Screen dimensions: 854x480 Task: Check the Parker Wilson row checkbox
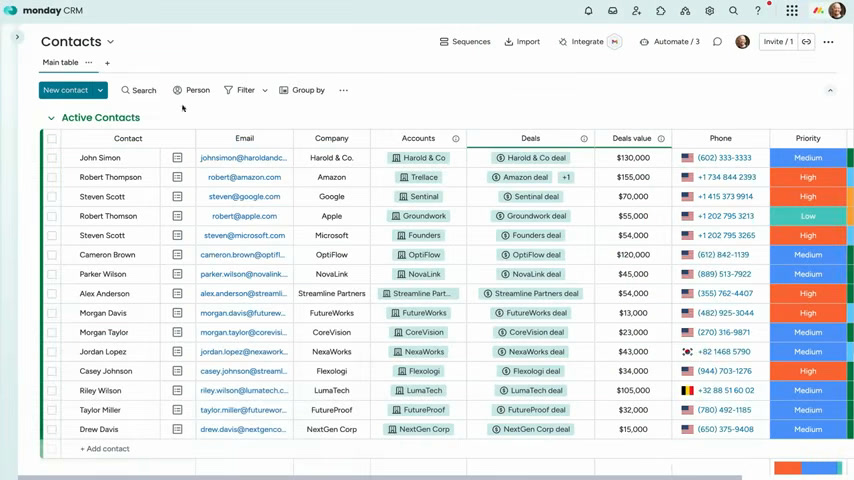point(52,274)
